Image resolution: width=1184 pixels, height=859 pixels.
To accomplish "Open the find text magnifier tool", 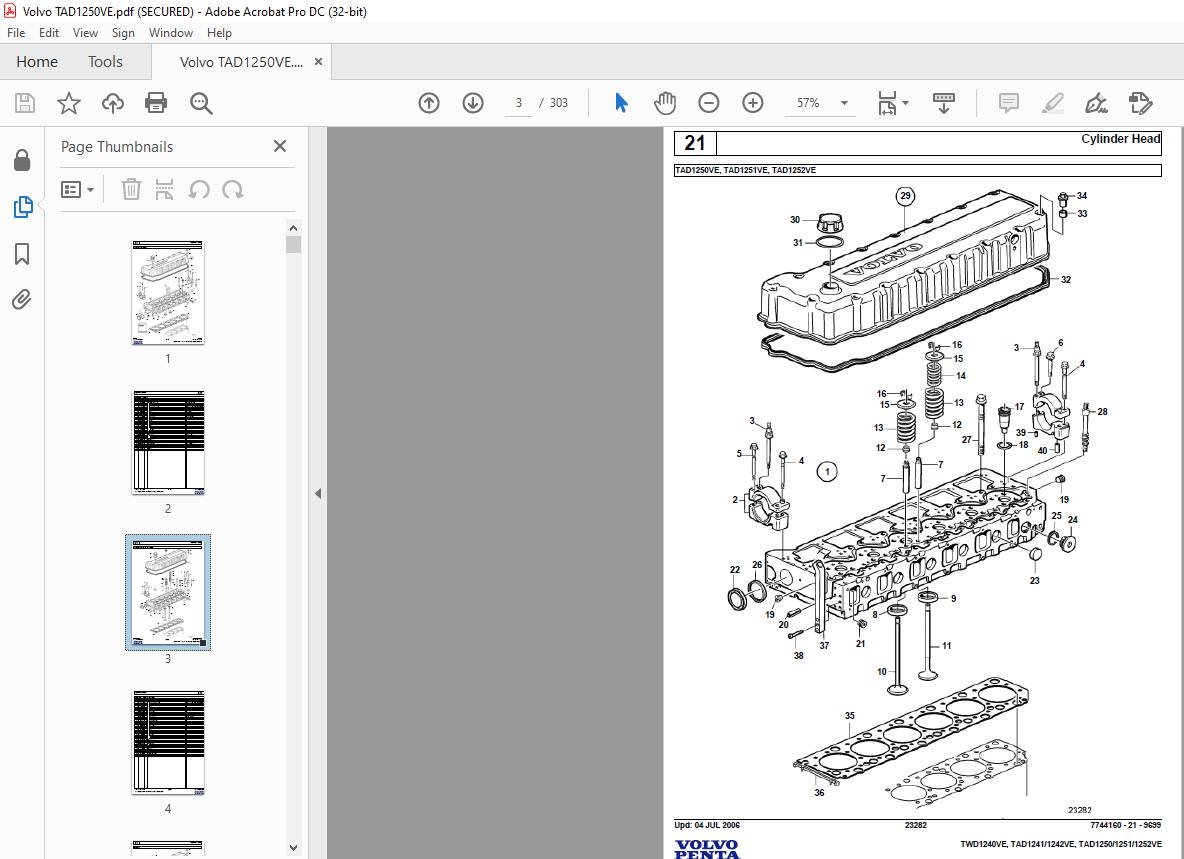I will [x=201, y=103].
